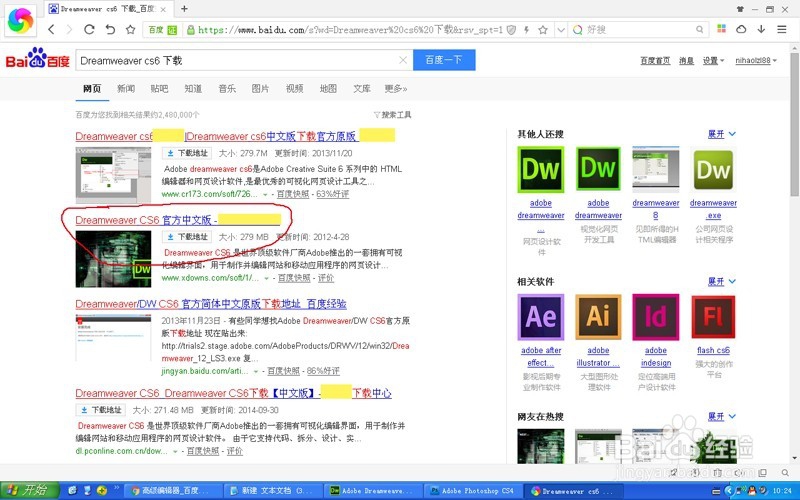Open the 设置 dropdown menu

713,61
